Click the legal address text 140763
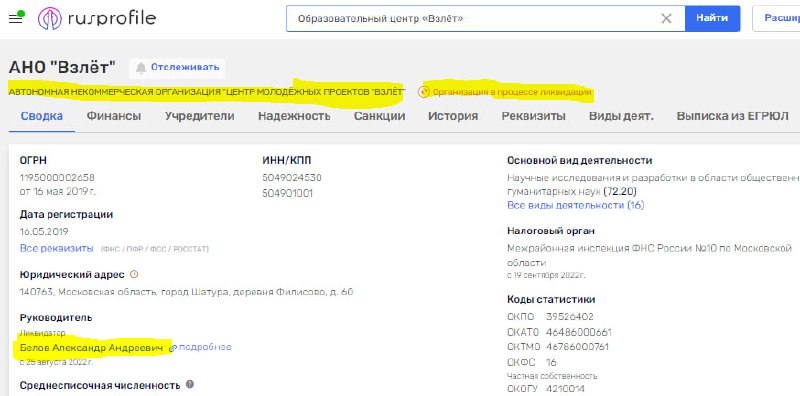Viewport: 800px width, 396px height. point(186,292)
